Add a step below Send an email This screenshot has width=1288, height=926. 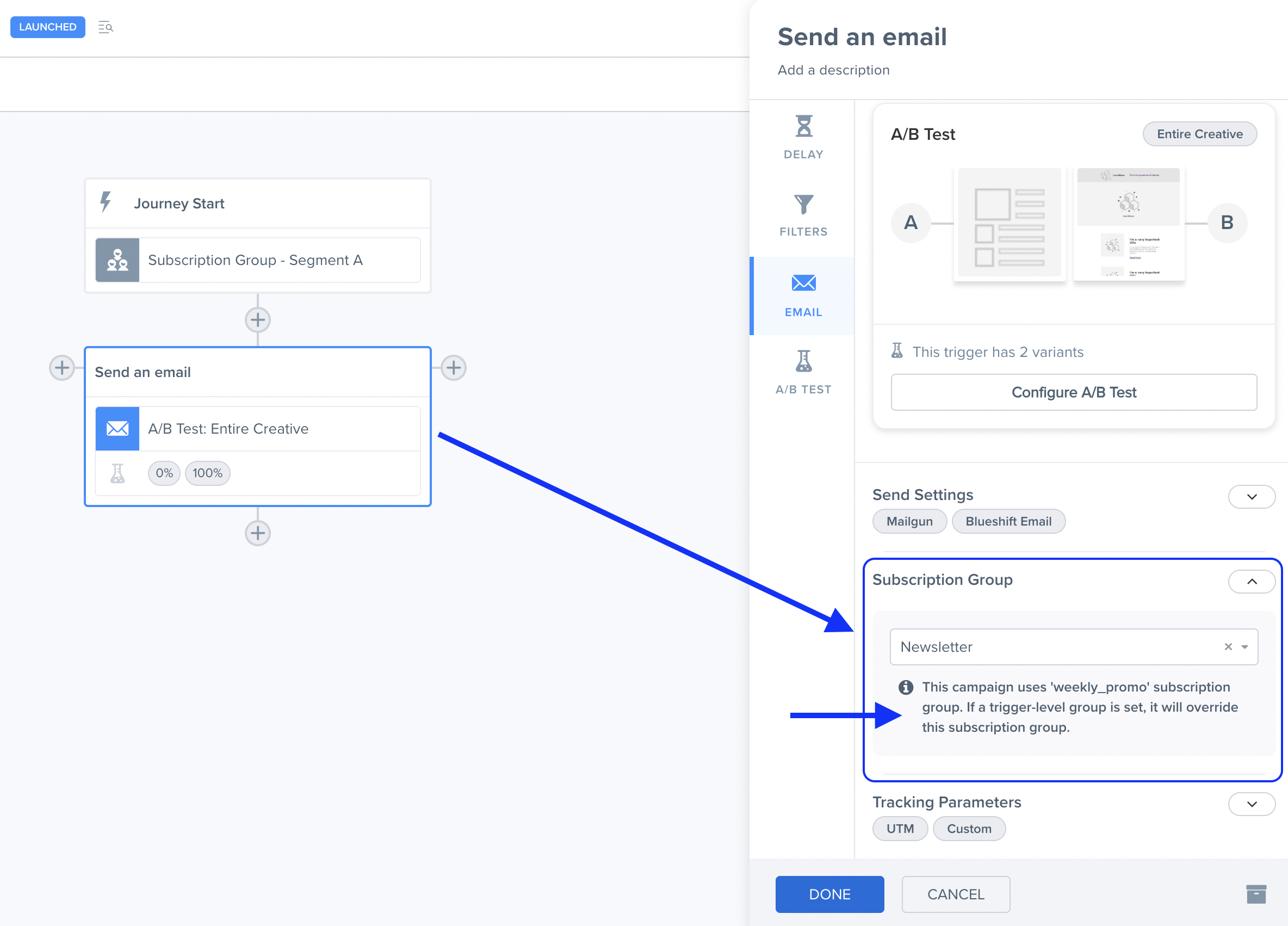(258, 533)
